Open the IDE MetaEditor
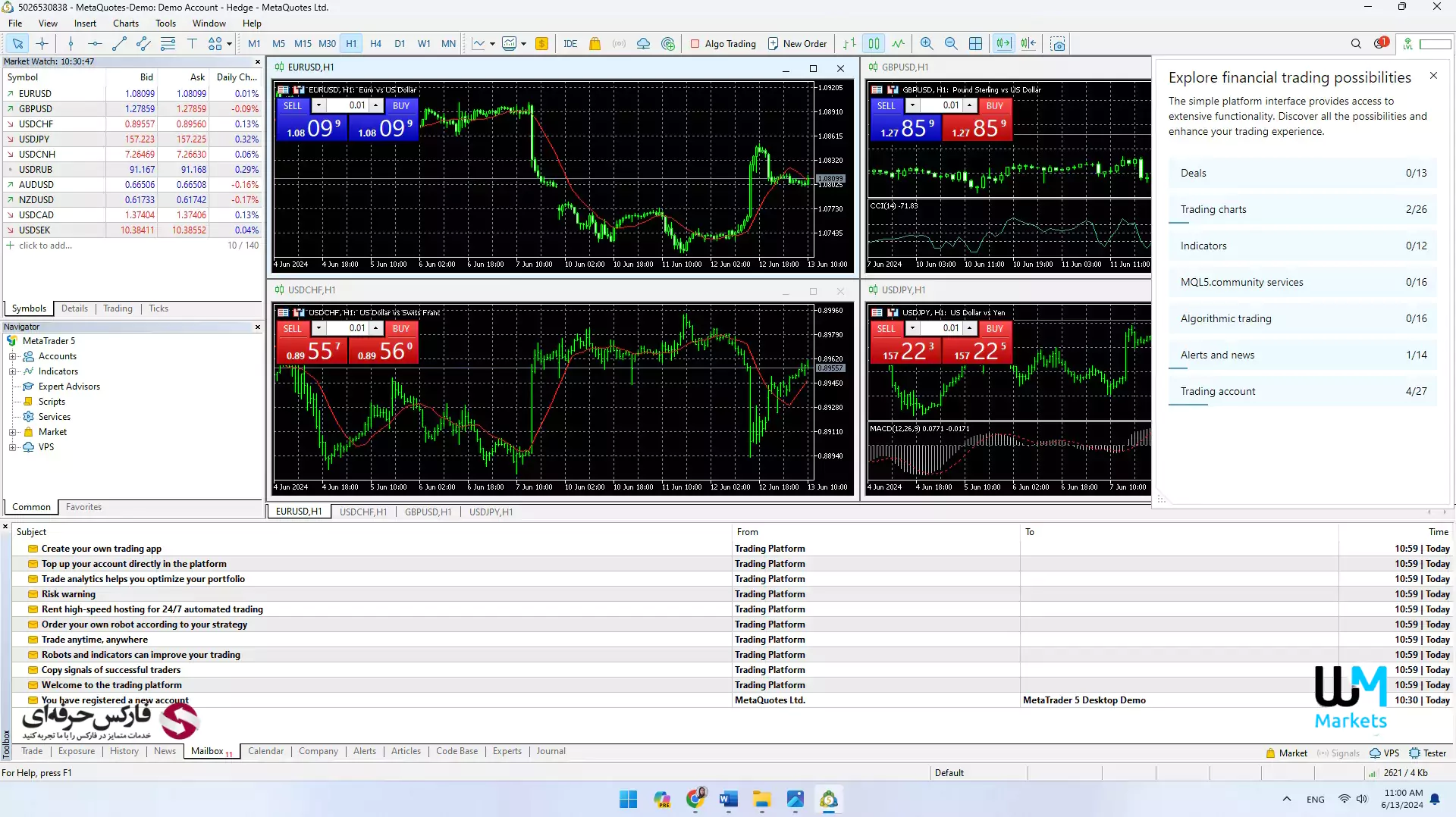 coord(570,44)
